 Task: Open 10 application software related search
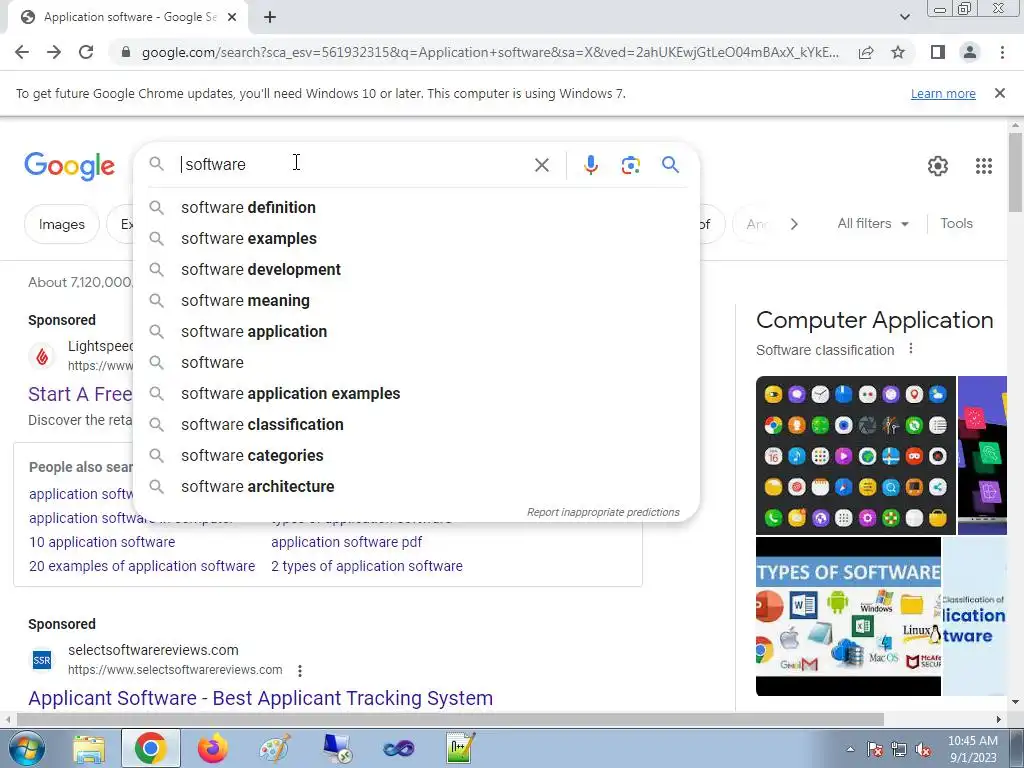click(x=102, y=543)
